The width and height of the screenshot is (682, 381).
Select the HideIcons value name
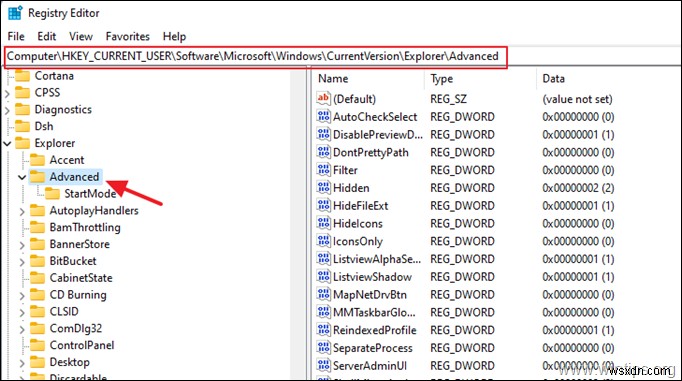pyautogui.click(x=358, y=224)
